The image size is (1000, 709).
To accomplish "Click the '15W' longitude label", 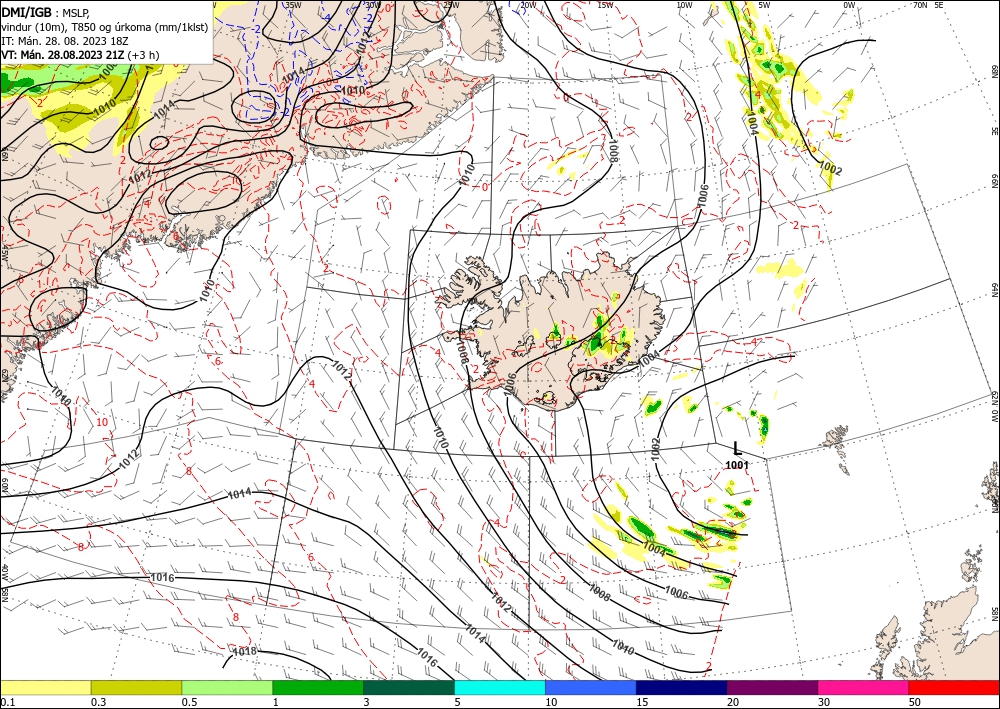I will coord(605,5).
